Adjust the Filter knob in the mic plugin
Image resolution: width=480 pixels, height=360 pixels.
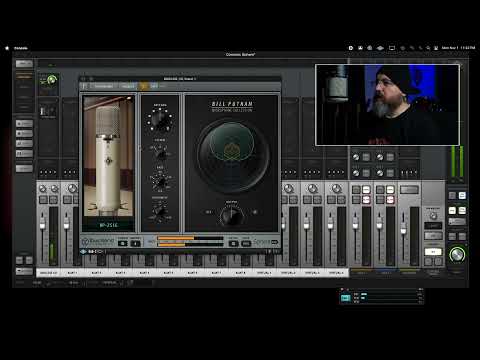[161, 154]
